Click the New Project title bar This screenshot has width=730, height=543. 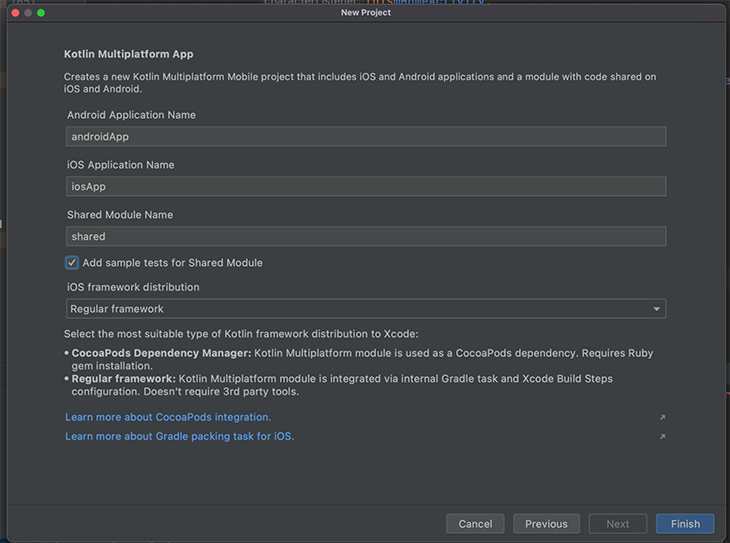[365, 13]
